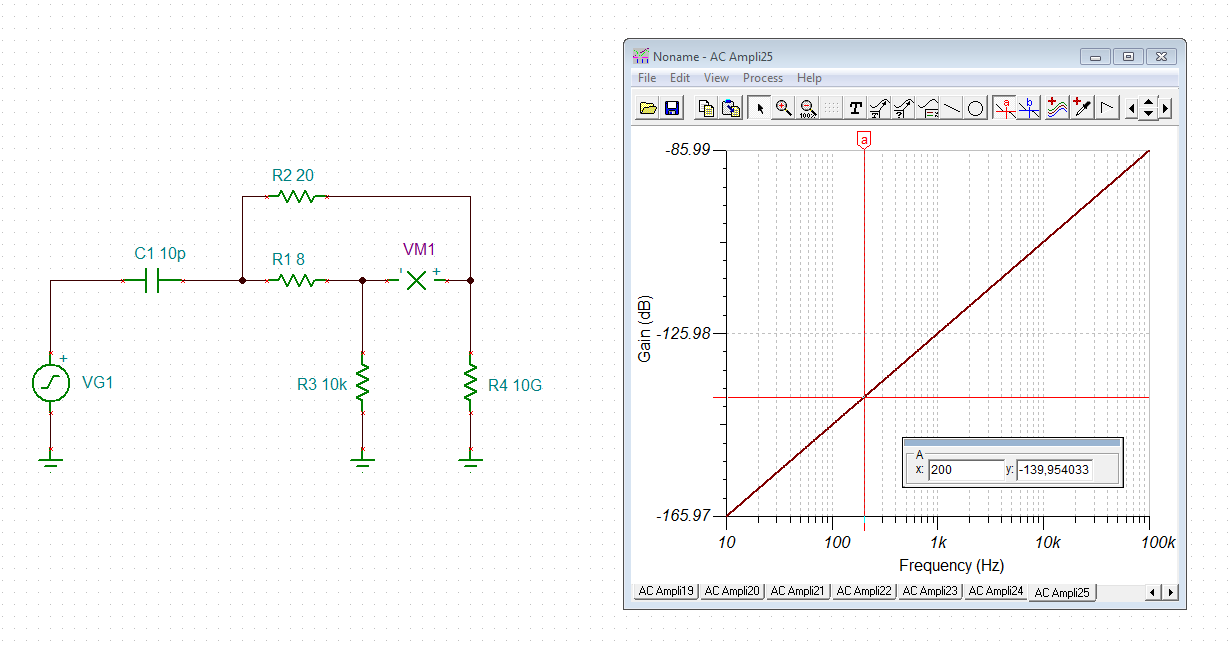Open the View menu
This screenshot has height=646, width=1230.
pos(716,77)
